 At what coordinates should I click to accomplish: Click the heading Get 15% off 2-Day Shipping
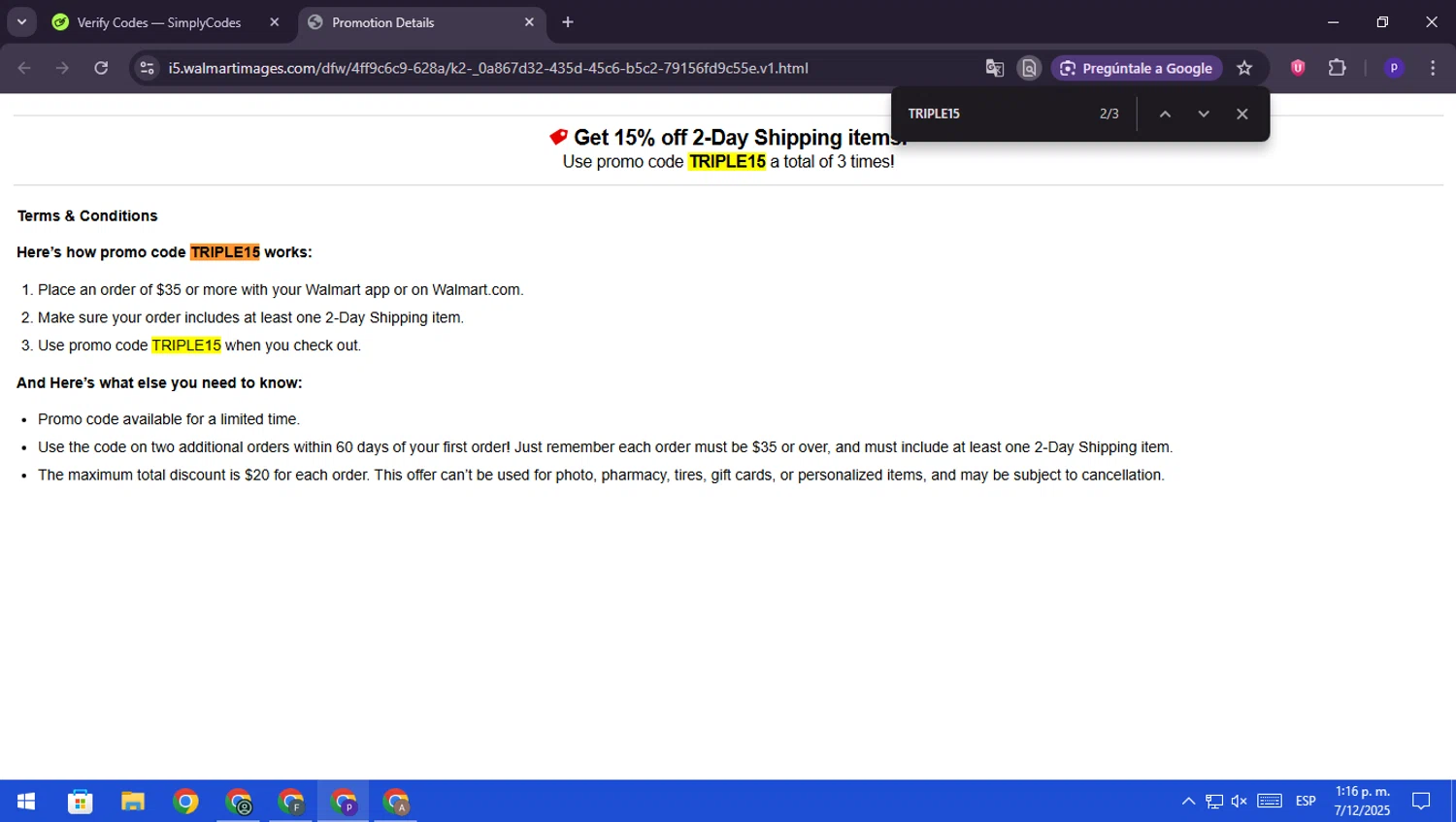point(740,138)
